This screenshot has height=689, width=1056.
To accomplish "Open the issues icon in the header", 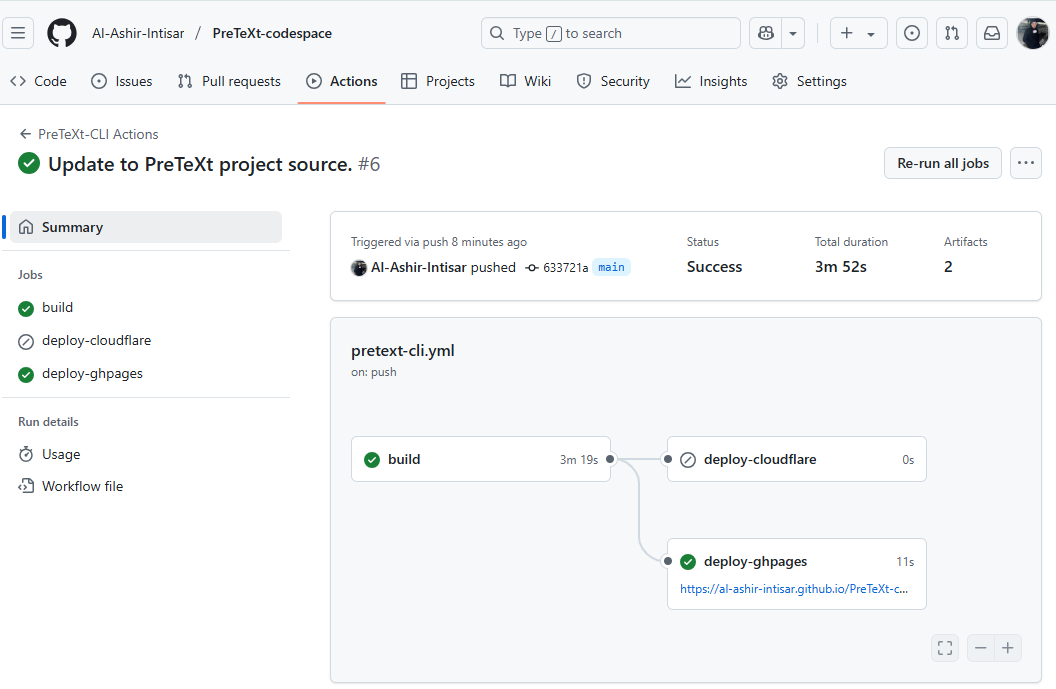I will [x=912, y=33].
